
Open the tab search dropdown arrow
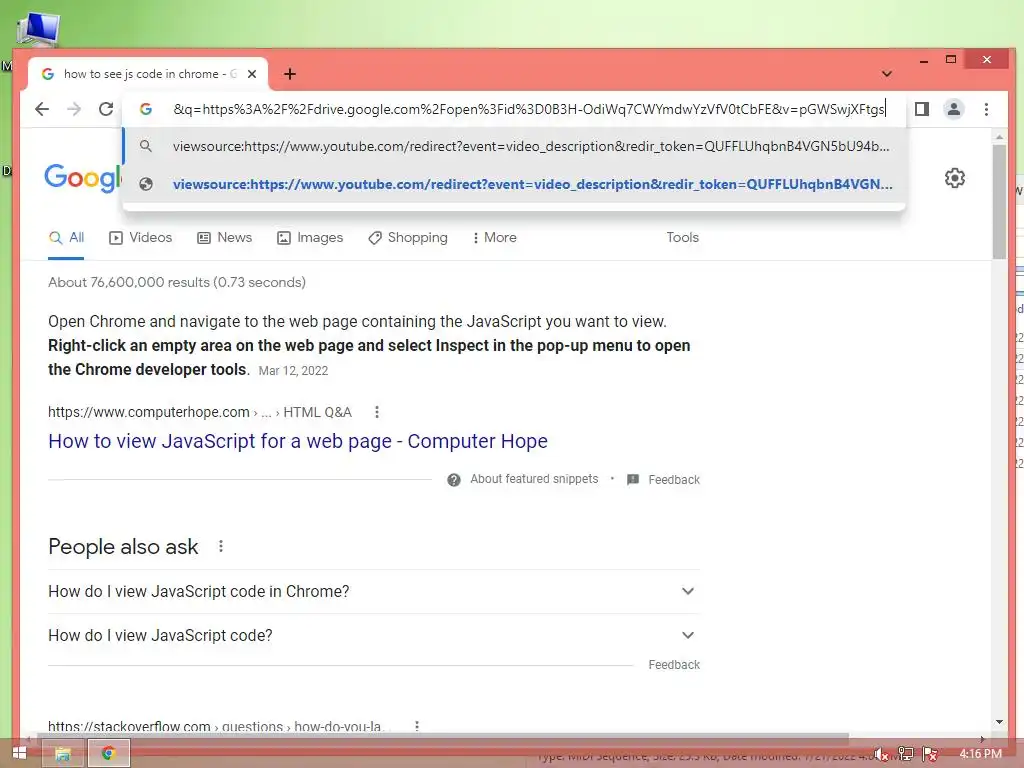pos(886,74)
